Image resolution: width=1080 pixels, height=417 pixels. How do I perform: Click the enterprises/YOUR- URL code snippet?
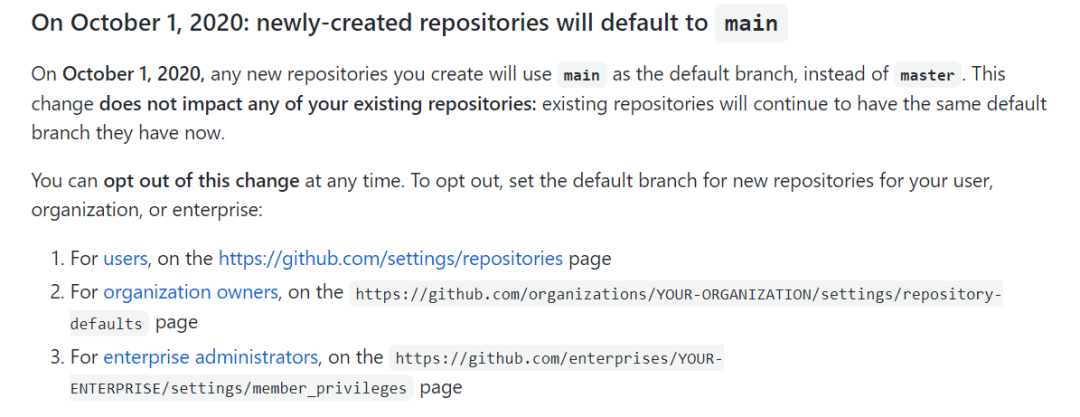pyautogui.click(x=558, y=358)
